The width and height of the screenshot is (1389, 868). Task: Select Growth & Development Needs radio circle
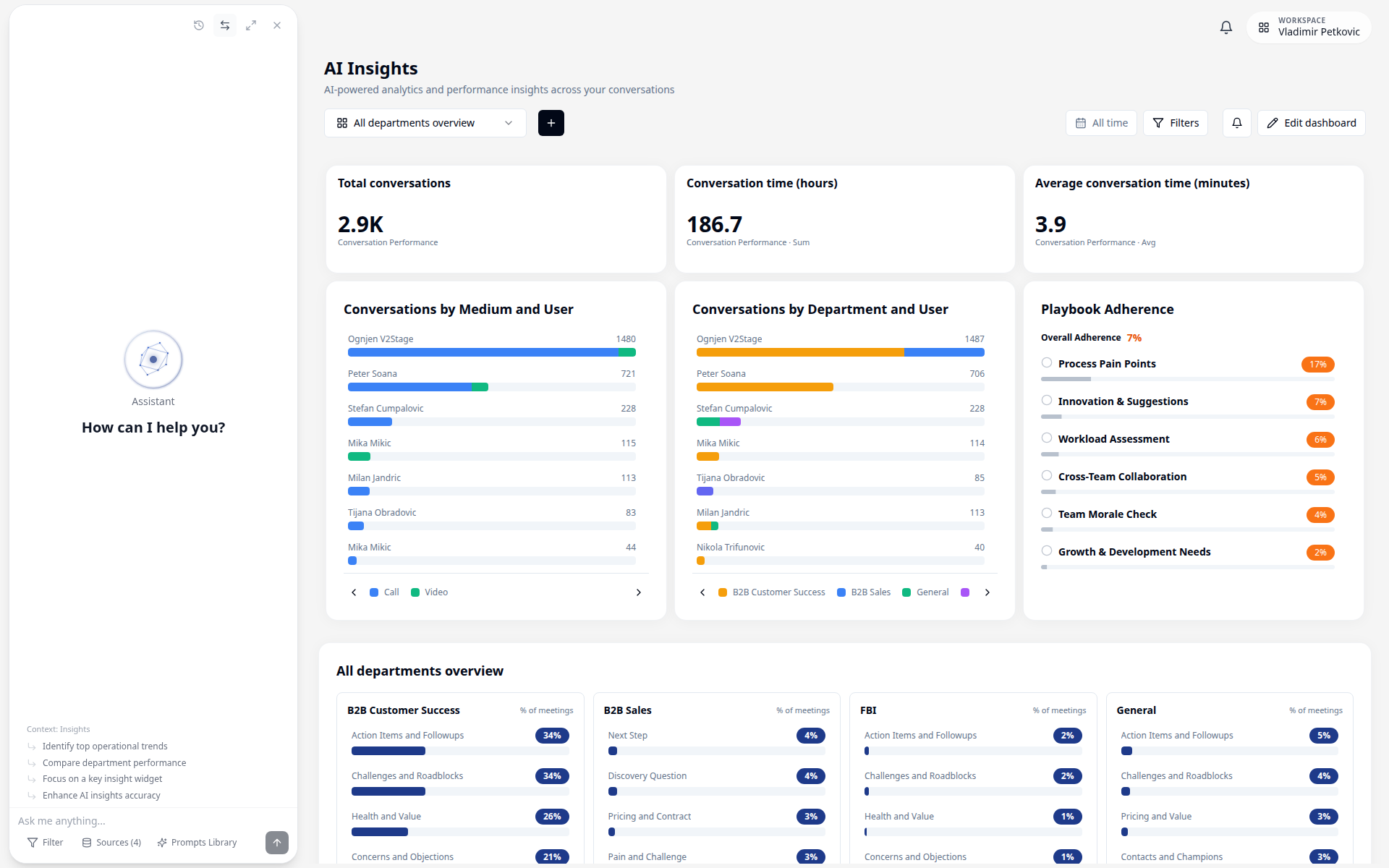(x=1047, y=551)
